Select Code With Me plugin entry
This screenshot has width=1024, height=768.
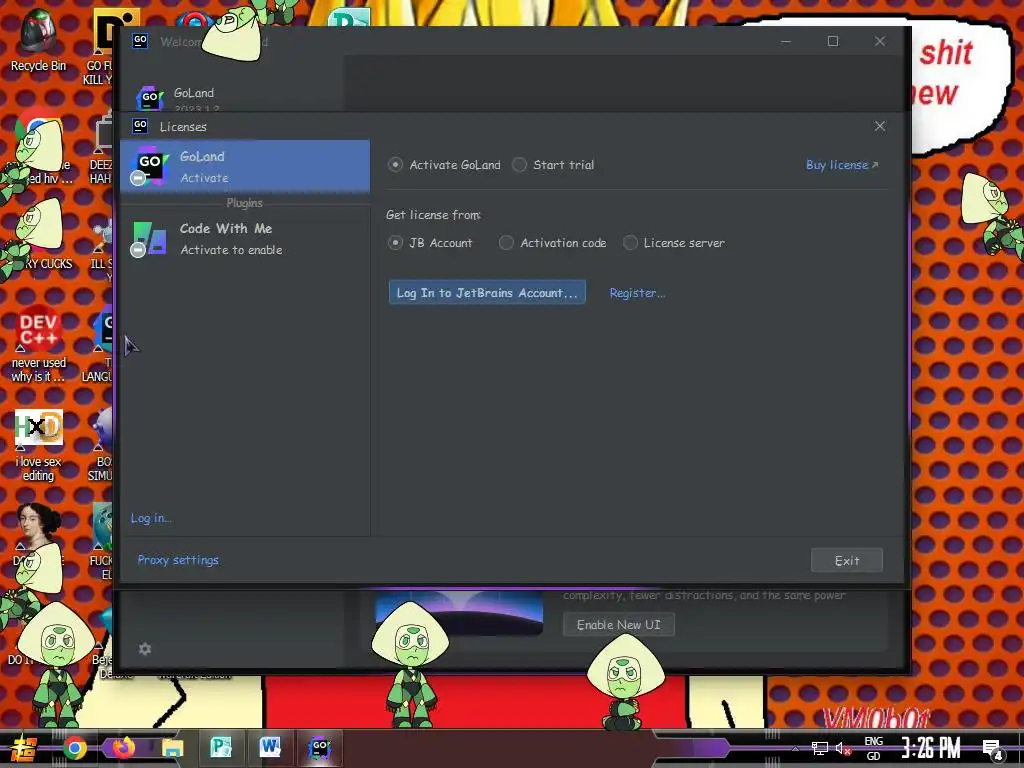245,238
